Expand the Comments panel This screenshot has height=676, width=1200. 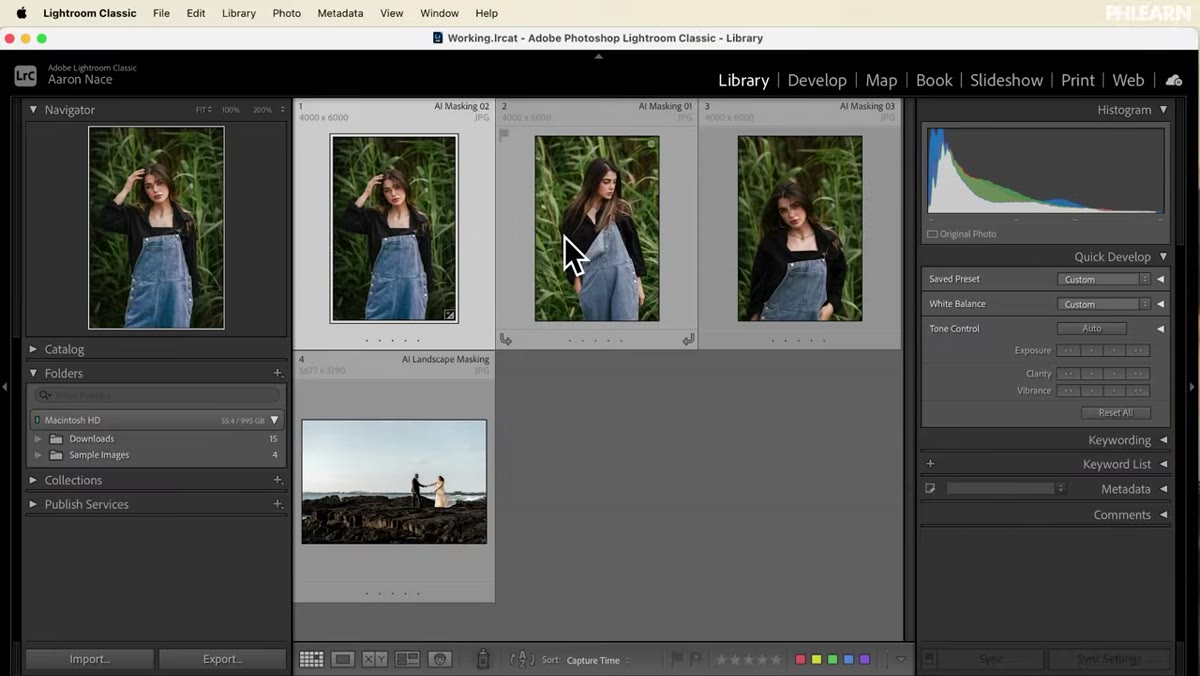pos(1164,515)
